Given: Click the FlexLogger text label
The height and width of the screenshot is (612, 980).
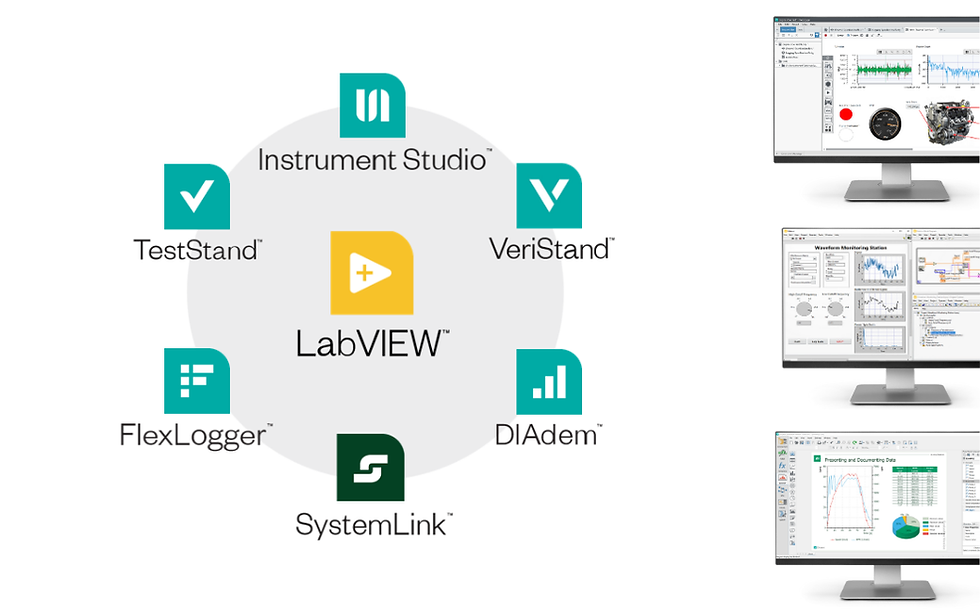Looking at the screenshot, I should pos(196,436).
